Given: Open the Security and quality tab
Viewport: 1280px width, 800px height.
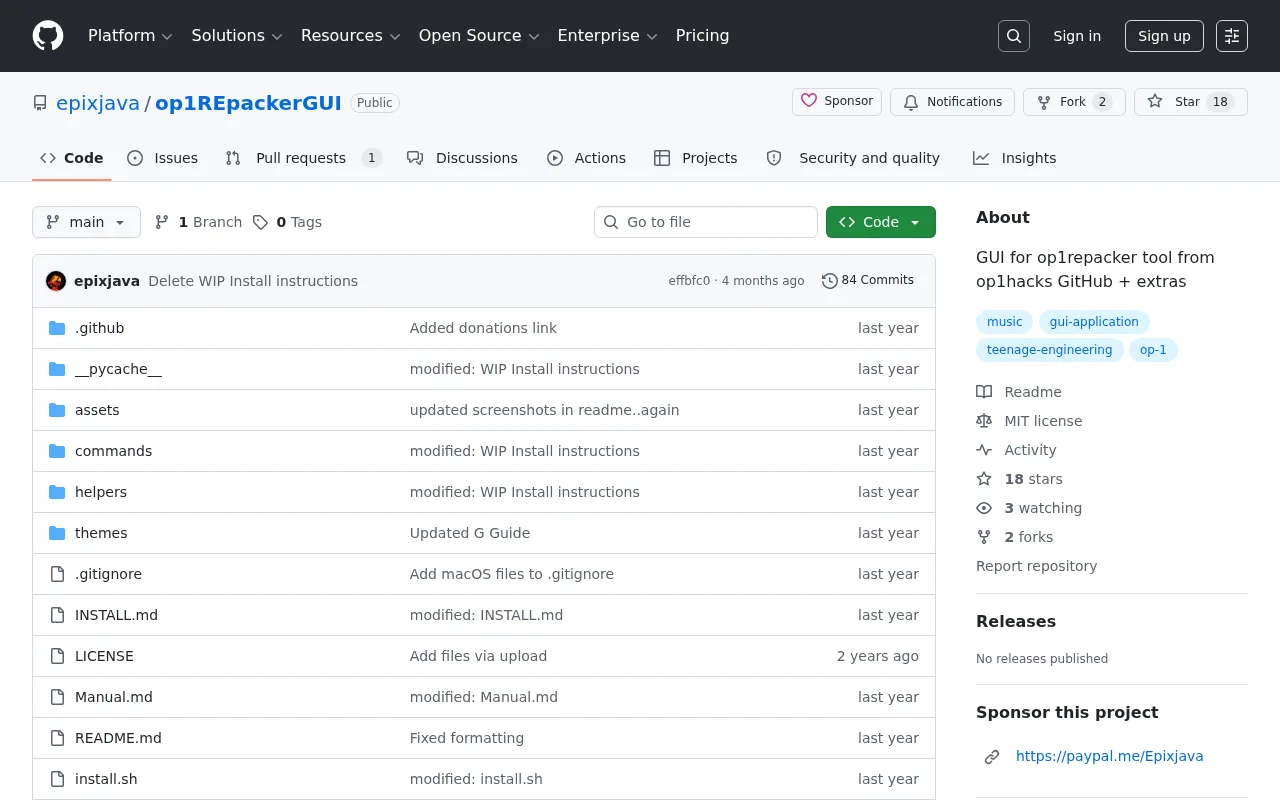Looking at the screenshot, I should coord(853,158).
